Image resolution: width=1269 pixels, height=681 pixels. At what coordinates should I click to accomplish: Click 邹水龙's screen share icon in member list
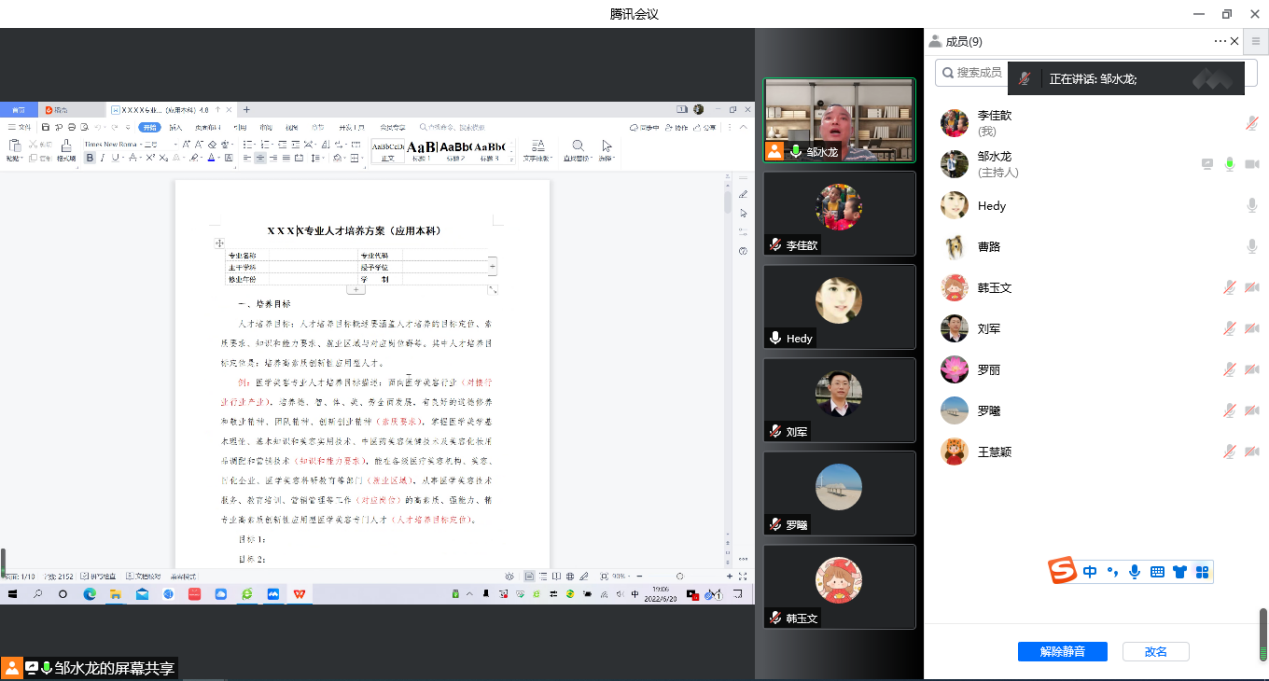click(1207, 164)
